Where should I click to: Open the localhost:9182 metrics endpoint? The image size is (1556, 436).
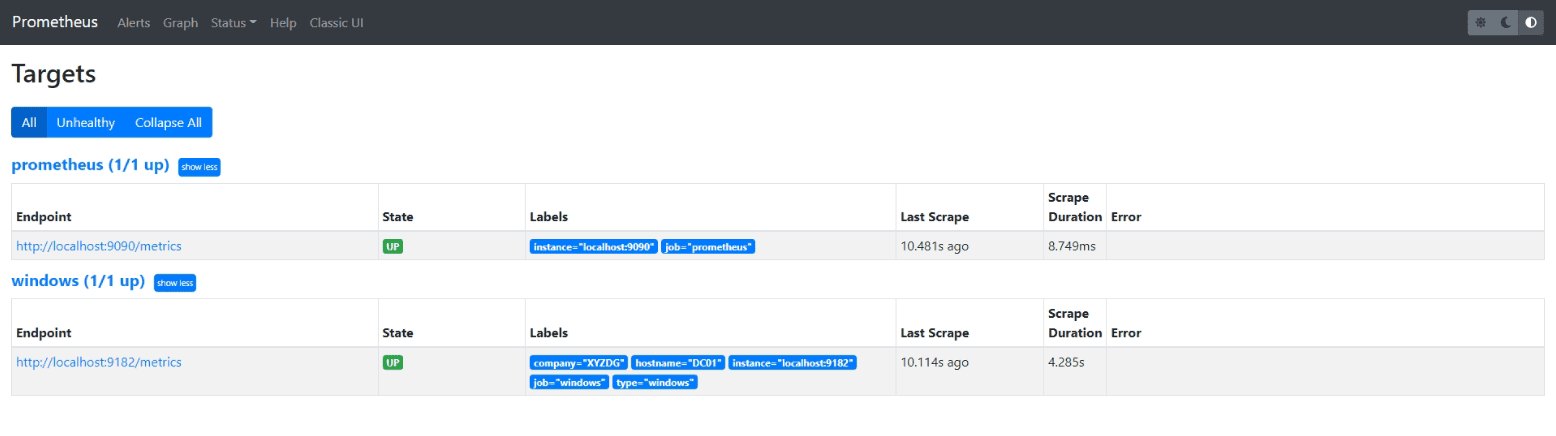click(x=99, y=362)
